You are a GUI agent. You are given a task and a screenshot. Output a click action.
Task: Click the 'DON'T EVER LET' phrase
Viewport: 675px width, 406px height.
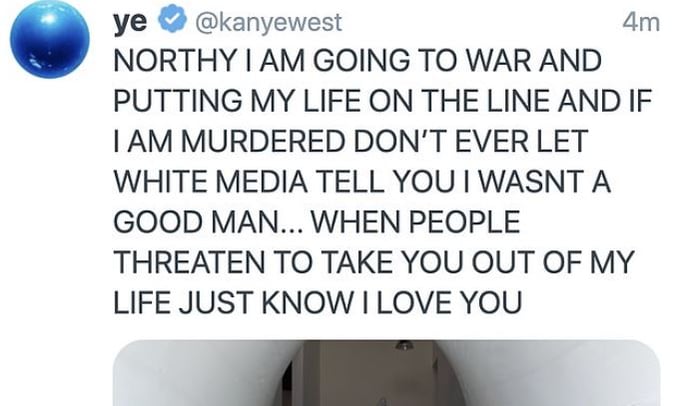pyautogui.click(x=470, y=141)
